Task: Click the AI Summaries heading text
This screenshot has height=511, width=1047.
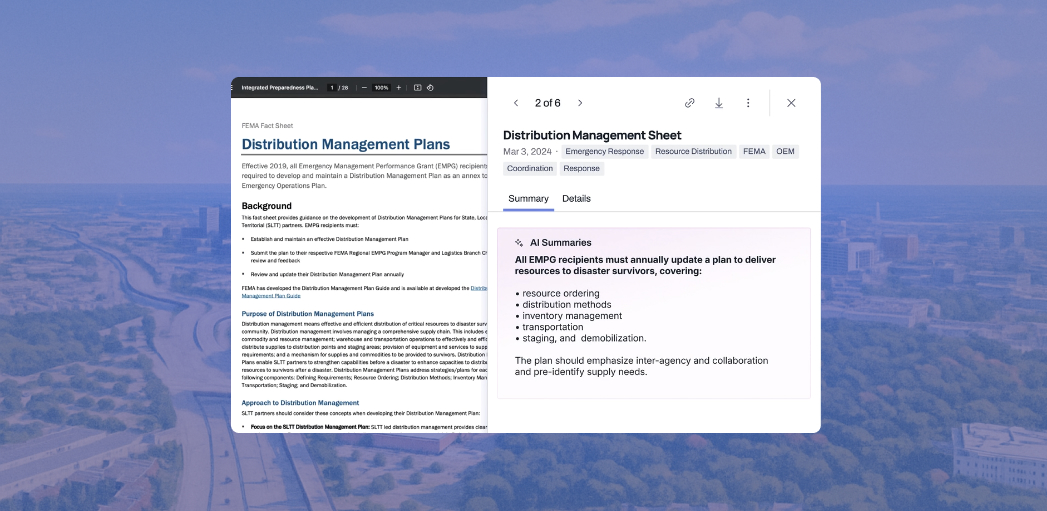Action: (560, 243)
